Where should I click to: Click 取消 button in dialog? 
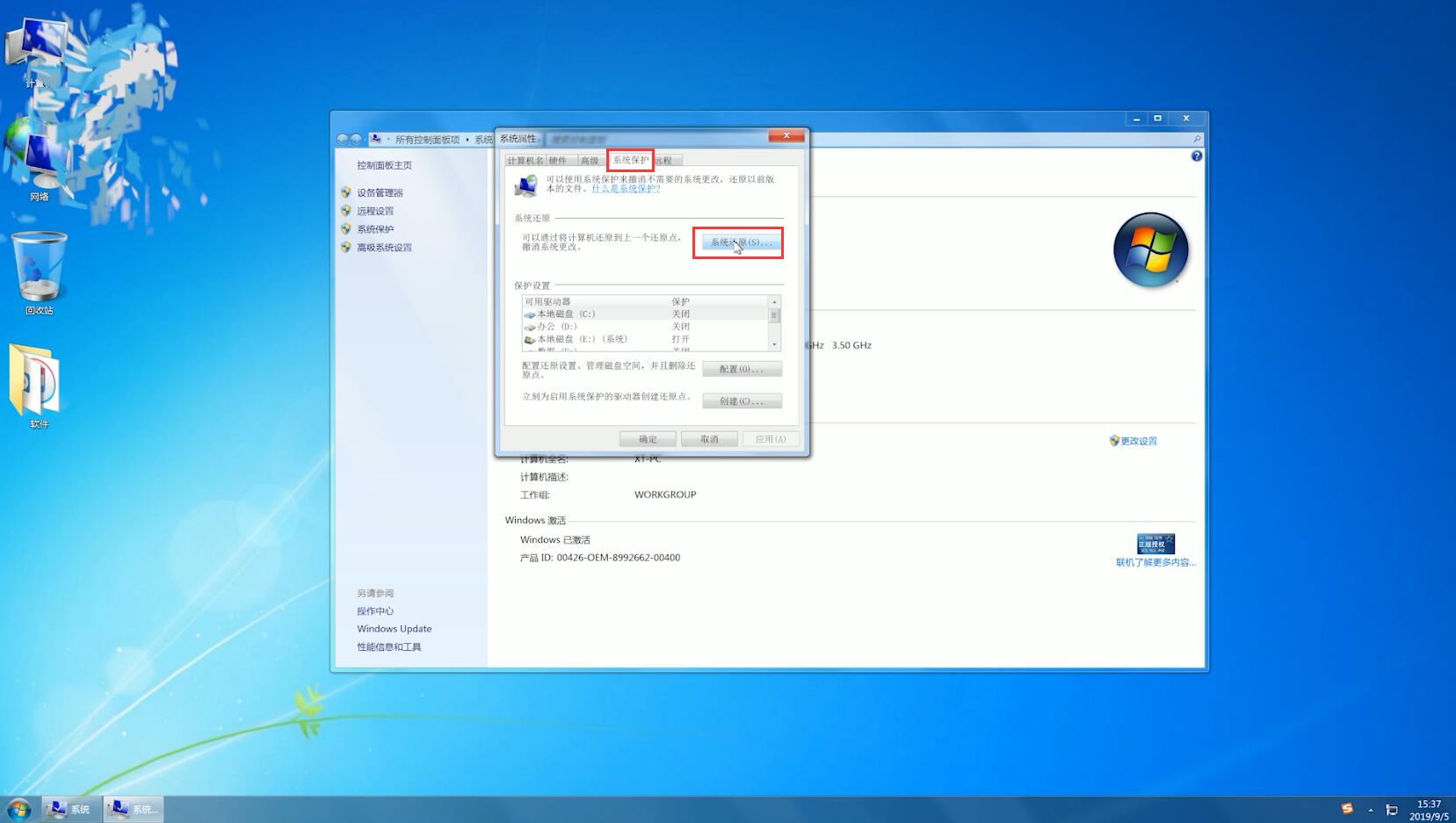click(x=709, y=439)
